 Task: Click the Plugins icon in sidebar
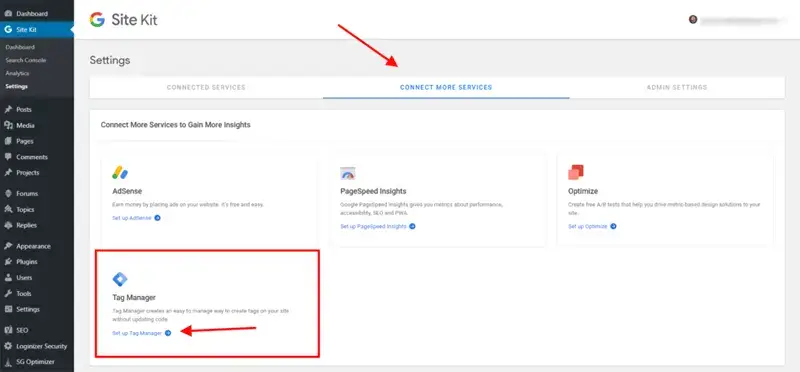click(8, 262)
